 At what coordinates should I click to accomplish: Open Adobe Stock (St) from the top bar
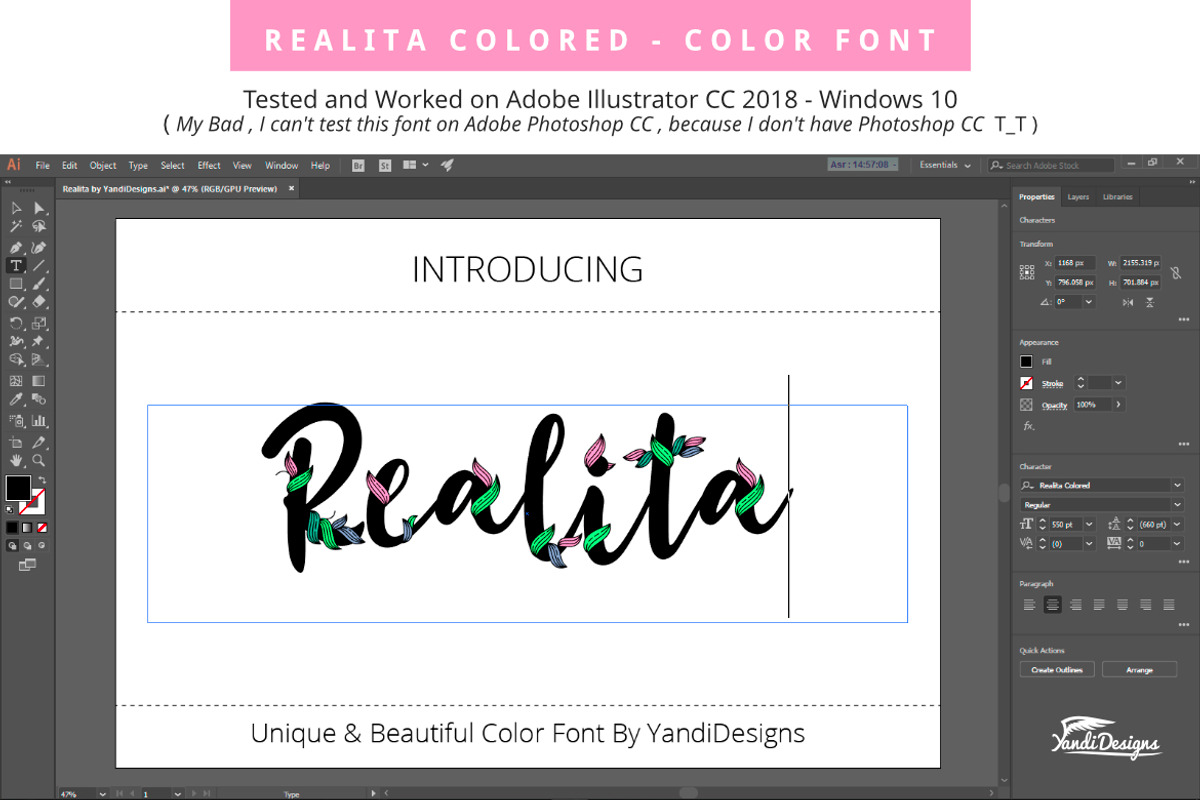tap(385, 165)
